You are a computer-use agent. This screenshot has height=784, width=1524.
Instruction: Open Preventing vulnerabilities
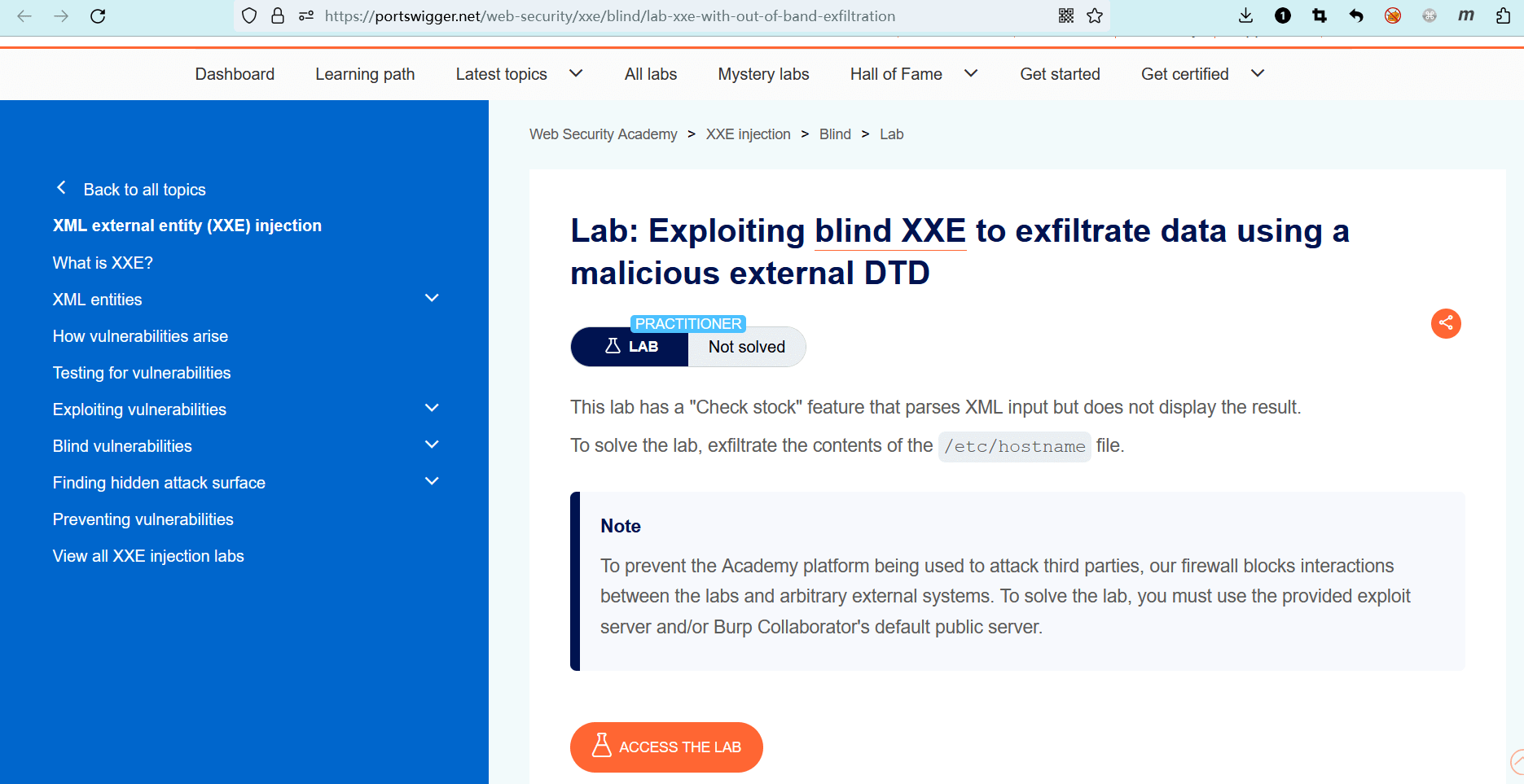(x=143, y=519)
